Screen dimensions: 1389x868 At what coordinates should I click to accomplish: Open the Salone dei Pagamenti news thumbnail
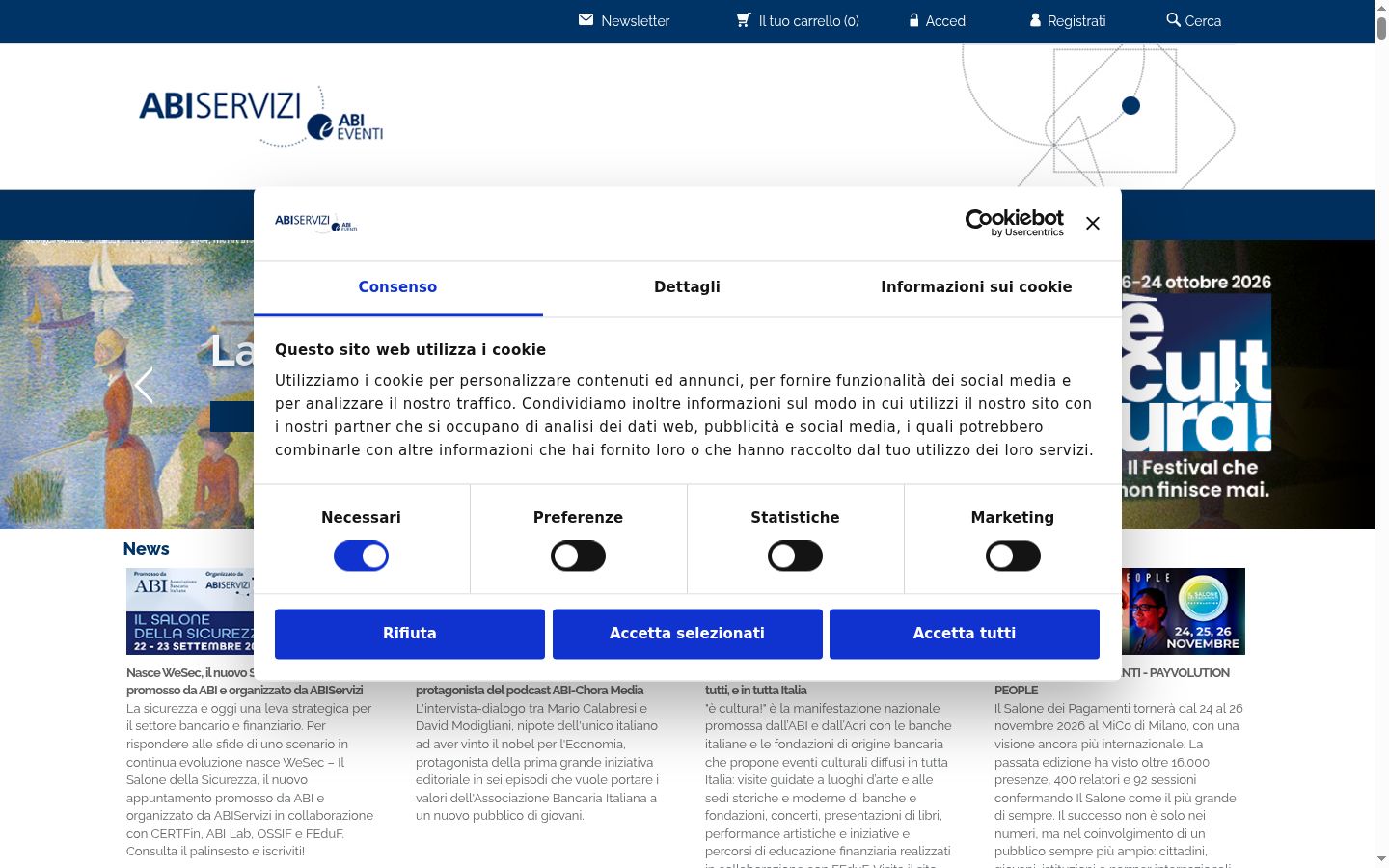[x=1184, y=611]
